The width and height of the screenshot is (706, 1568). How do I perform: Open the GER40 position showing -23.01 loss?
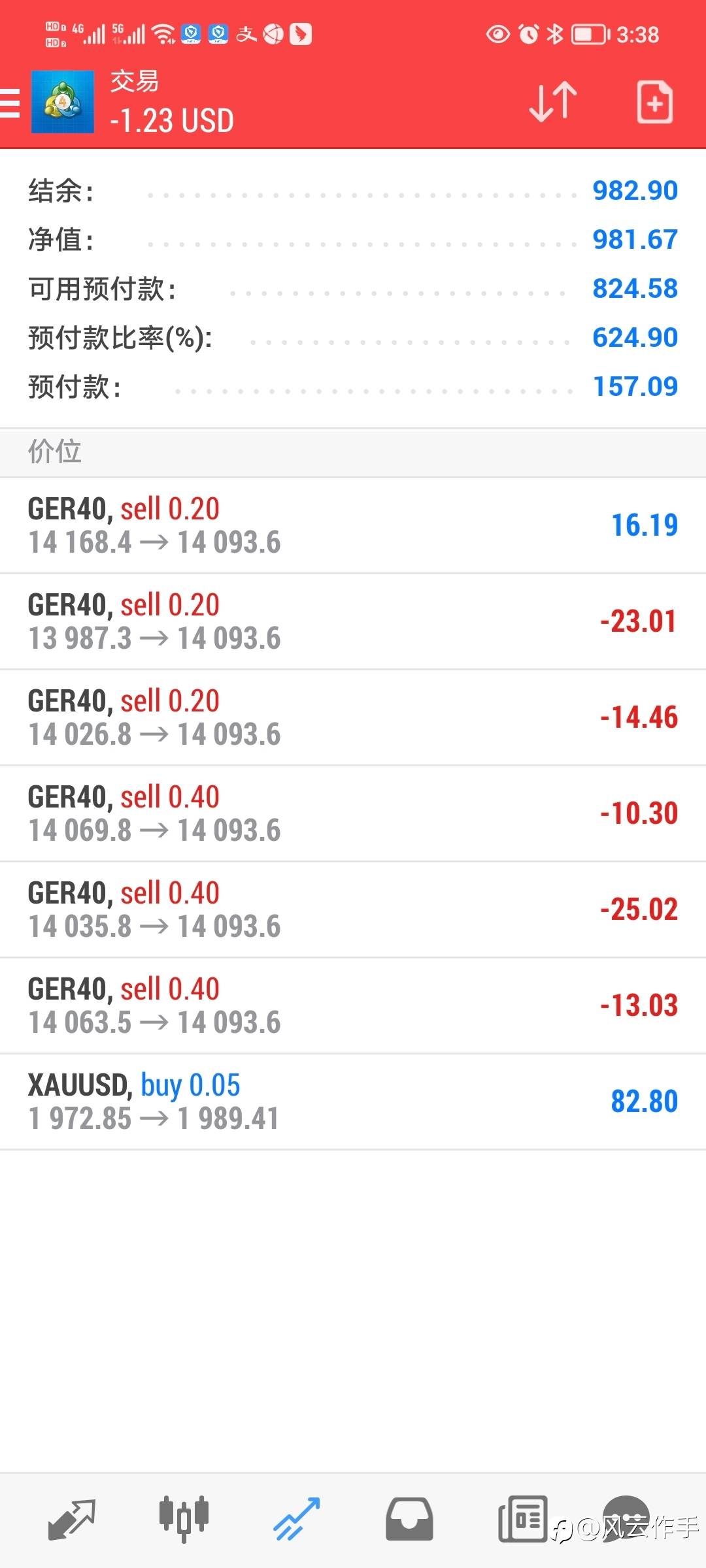pyautogui.click(x=353, y=622)
